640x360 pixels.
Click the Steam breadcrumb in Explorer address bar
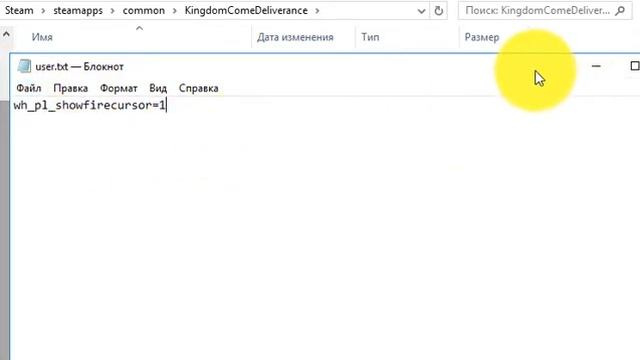(x=19, y=11)
